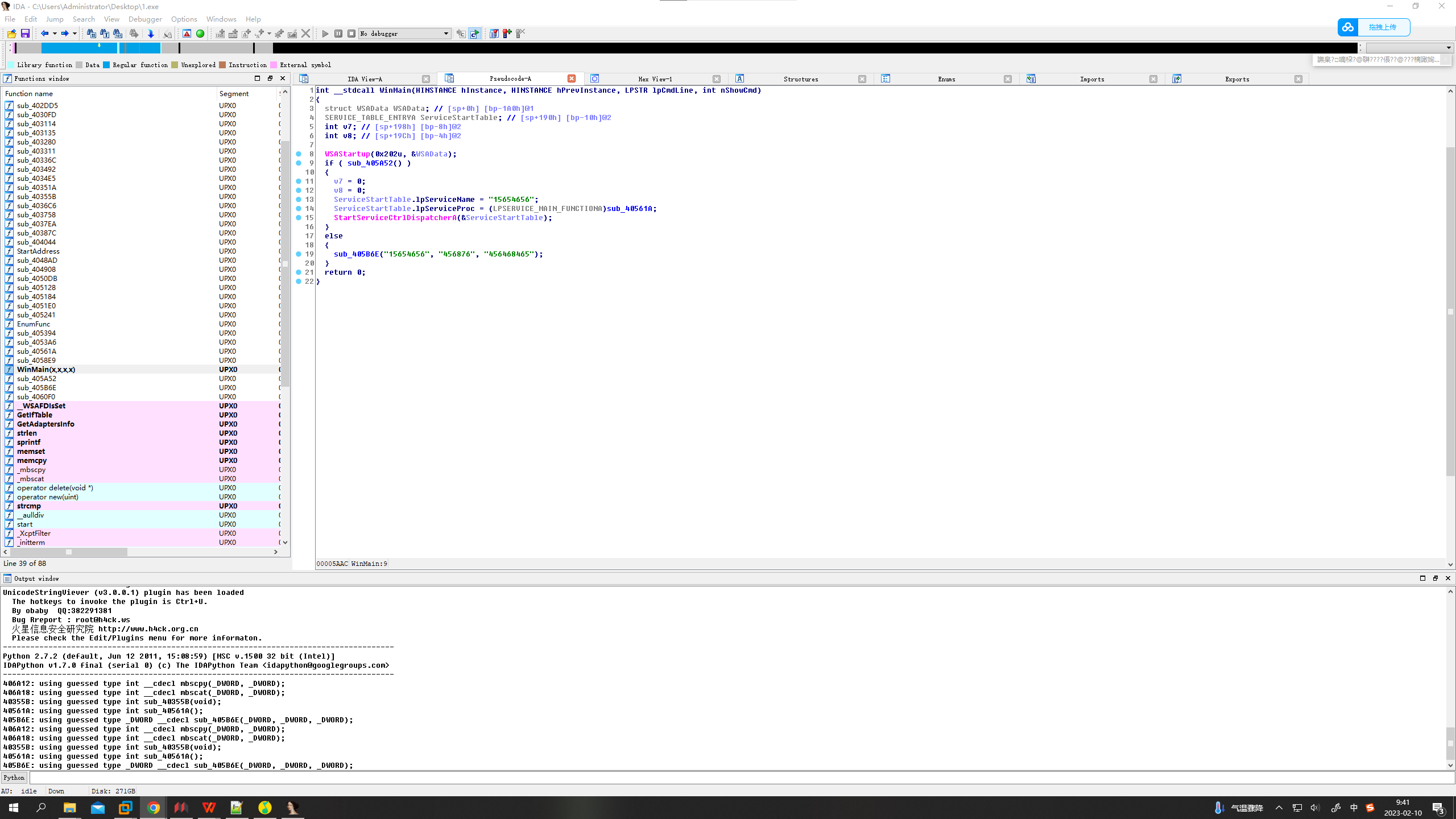Open the back-history dropdown arrow
The image size is (1456, 819).
[55, 34]
